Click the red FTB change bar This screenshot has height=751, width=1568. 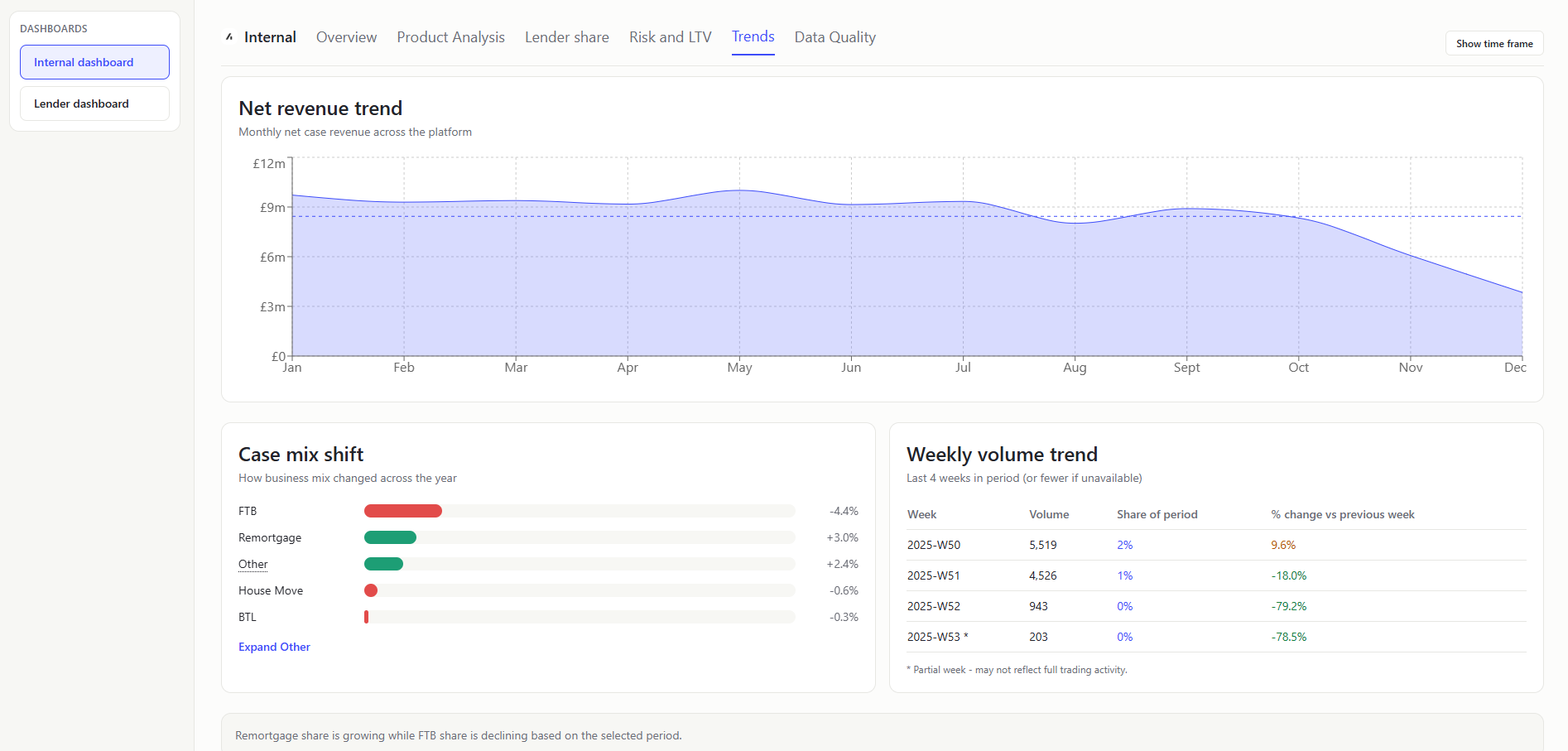tap(403, 511)
